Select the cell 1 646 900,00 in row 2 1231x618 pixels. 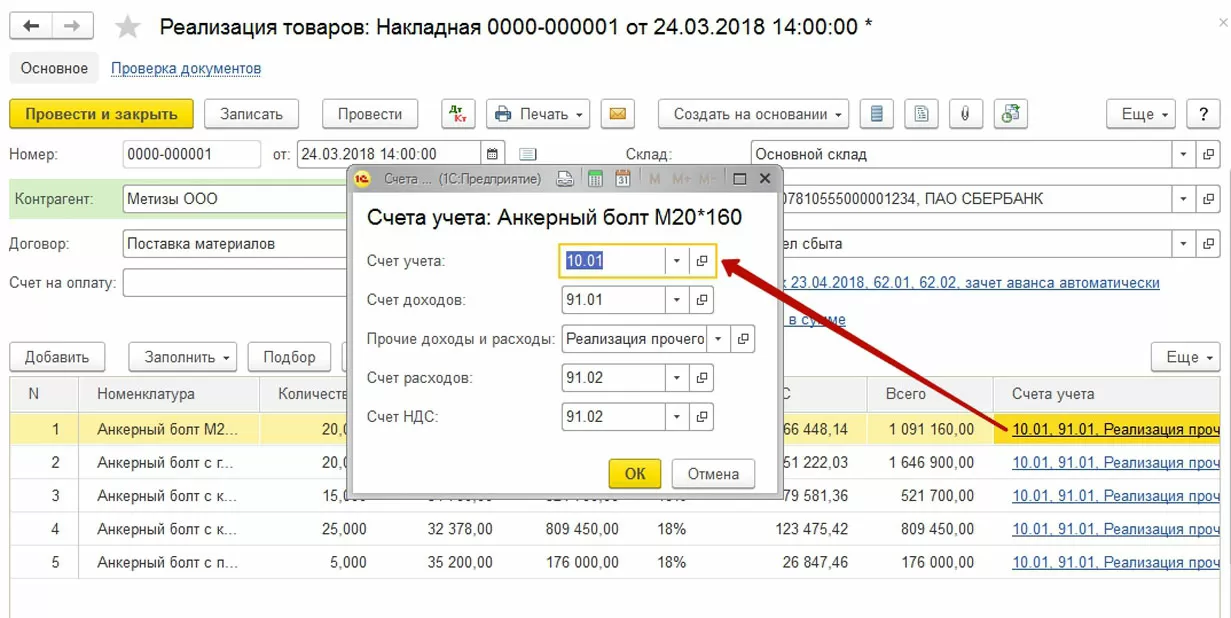tap(930, 463)
